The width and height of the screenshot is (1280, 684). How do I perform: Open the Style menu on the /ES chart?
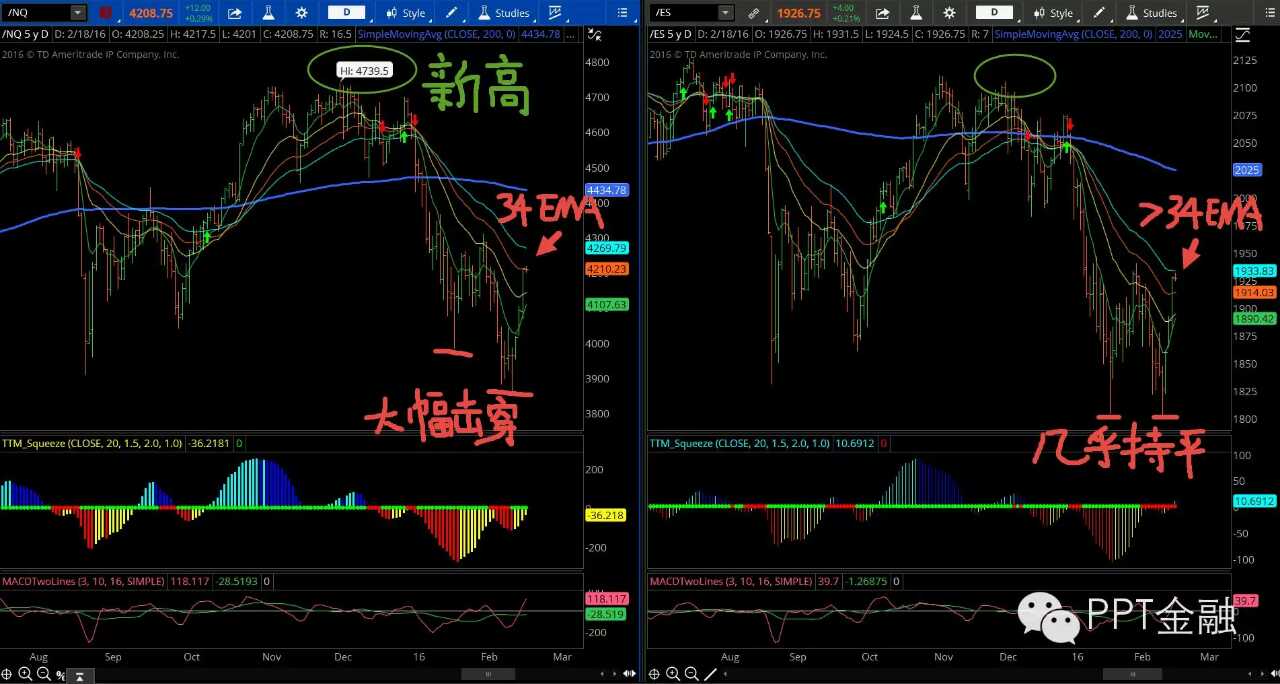(x=1053, y=13)
